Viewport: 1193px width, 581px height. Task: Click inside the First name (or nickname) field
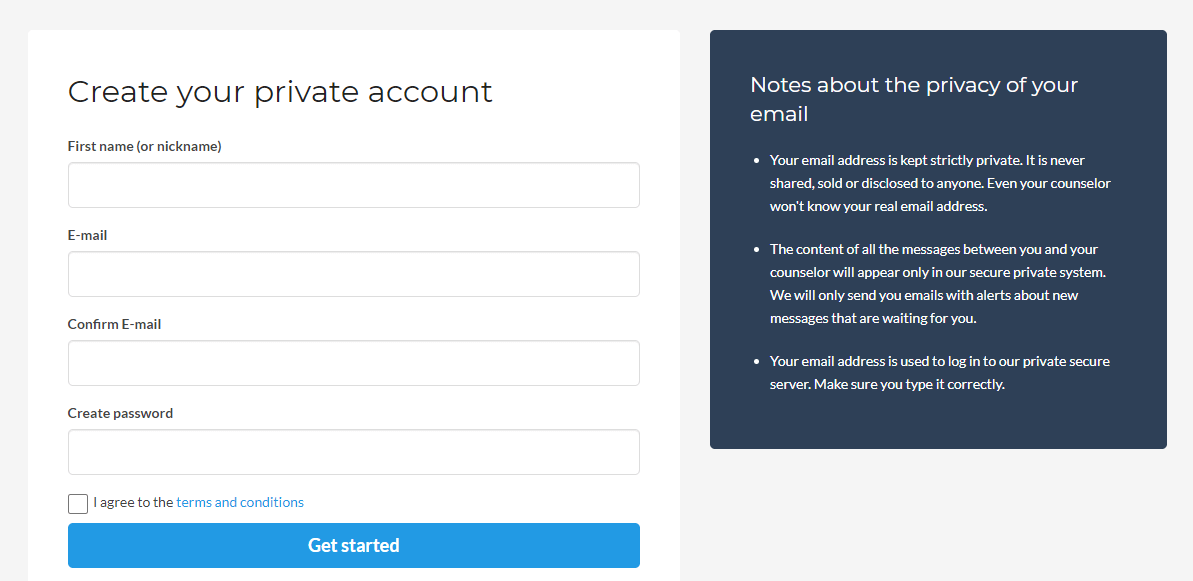tap(353, 184)
